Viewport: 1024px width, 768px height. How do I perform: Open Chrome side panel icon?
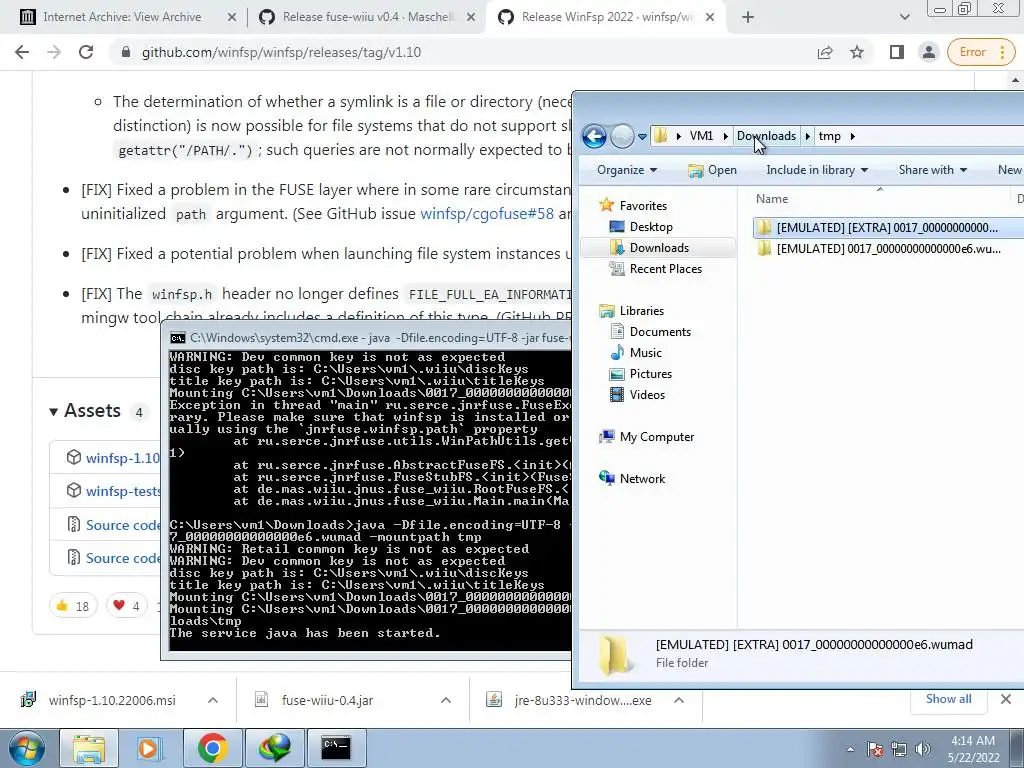[x=897, y=52]
